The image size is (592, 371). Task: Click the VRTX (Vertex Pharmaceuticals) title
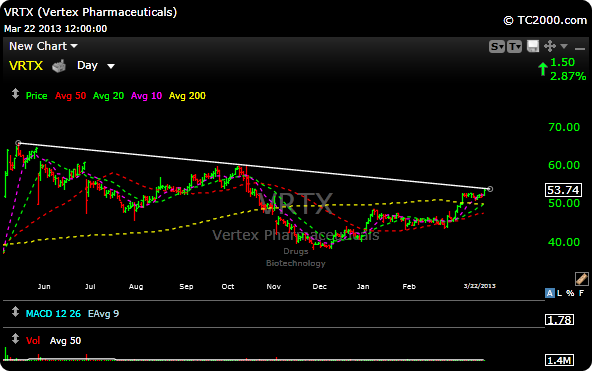point(90,12)
